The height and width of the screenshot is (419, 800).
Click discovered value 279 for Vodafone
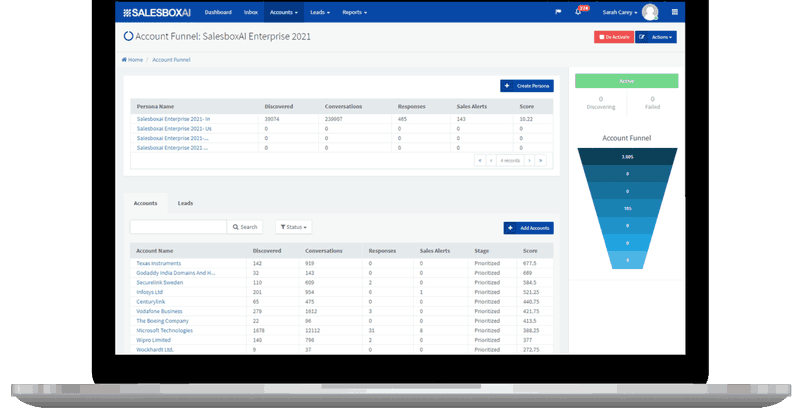point(257,311)
